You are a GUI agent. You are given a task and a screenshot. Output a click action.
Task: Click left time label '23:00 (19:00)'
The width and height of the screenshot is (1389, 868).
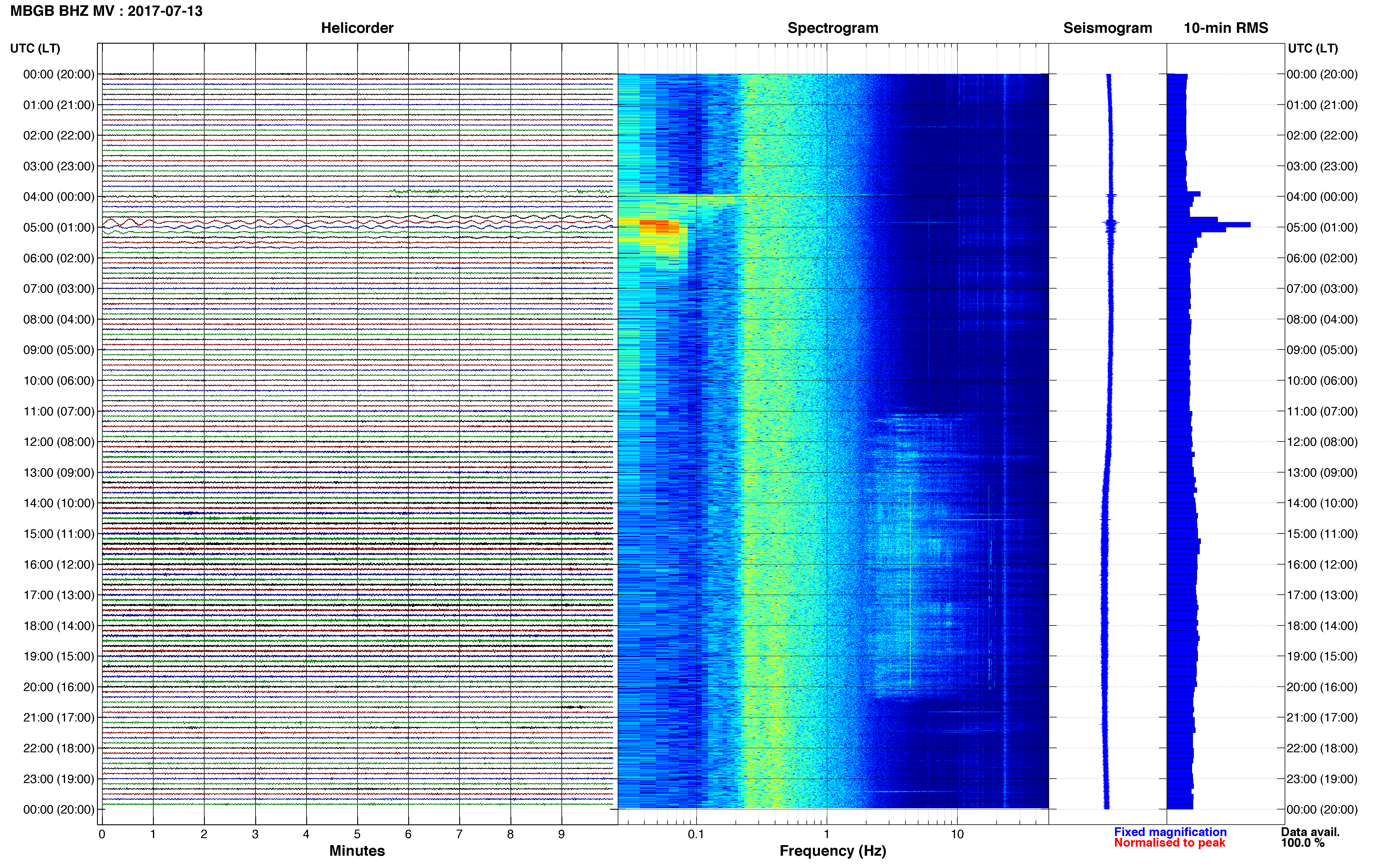59,779
